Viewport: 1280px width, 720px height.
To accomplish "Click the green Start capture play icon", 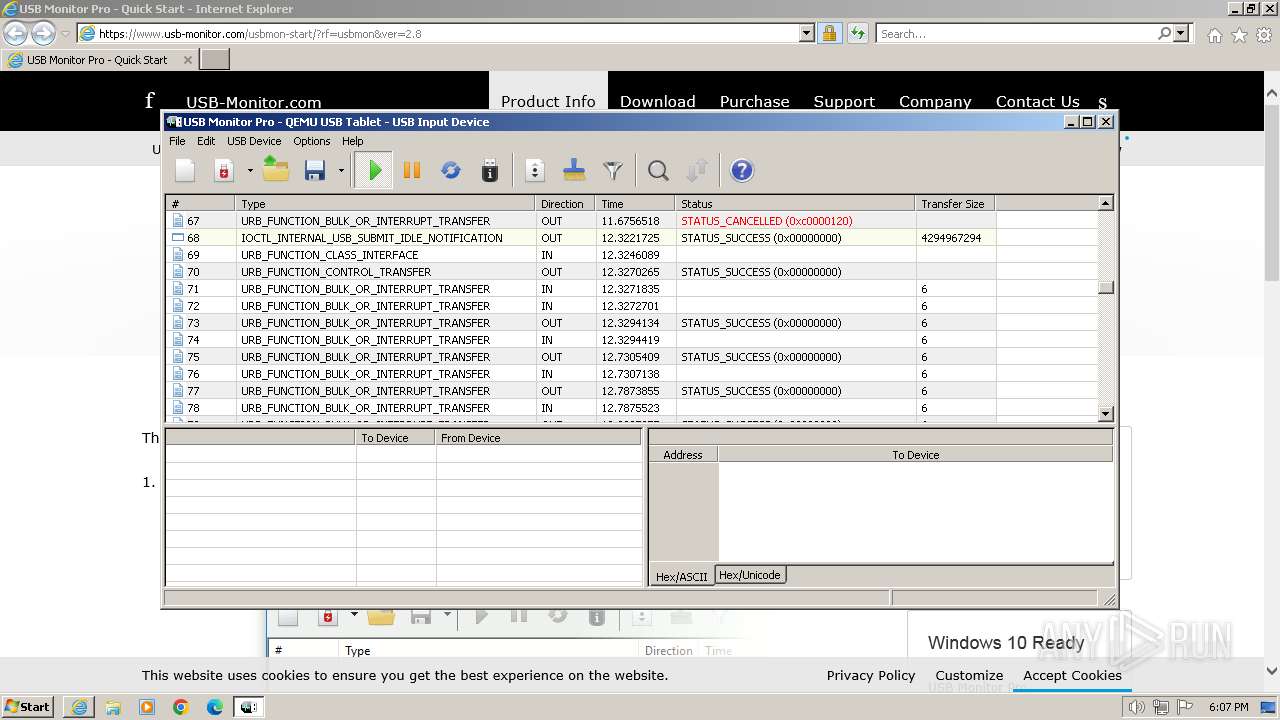I will (x=375, y=171).
